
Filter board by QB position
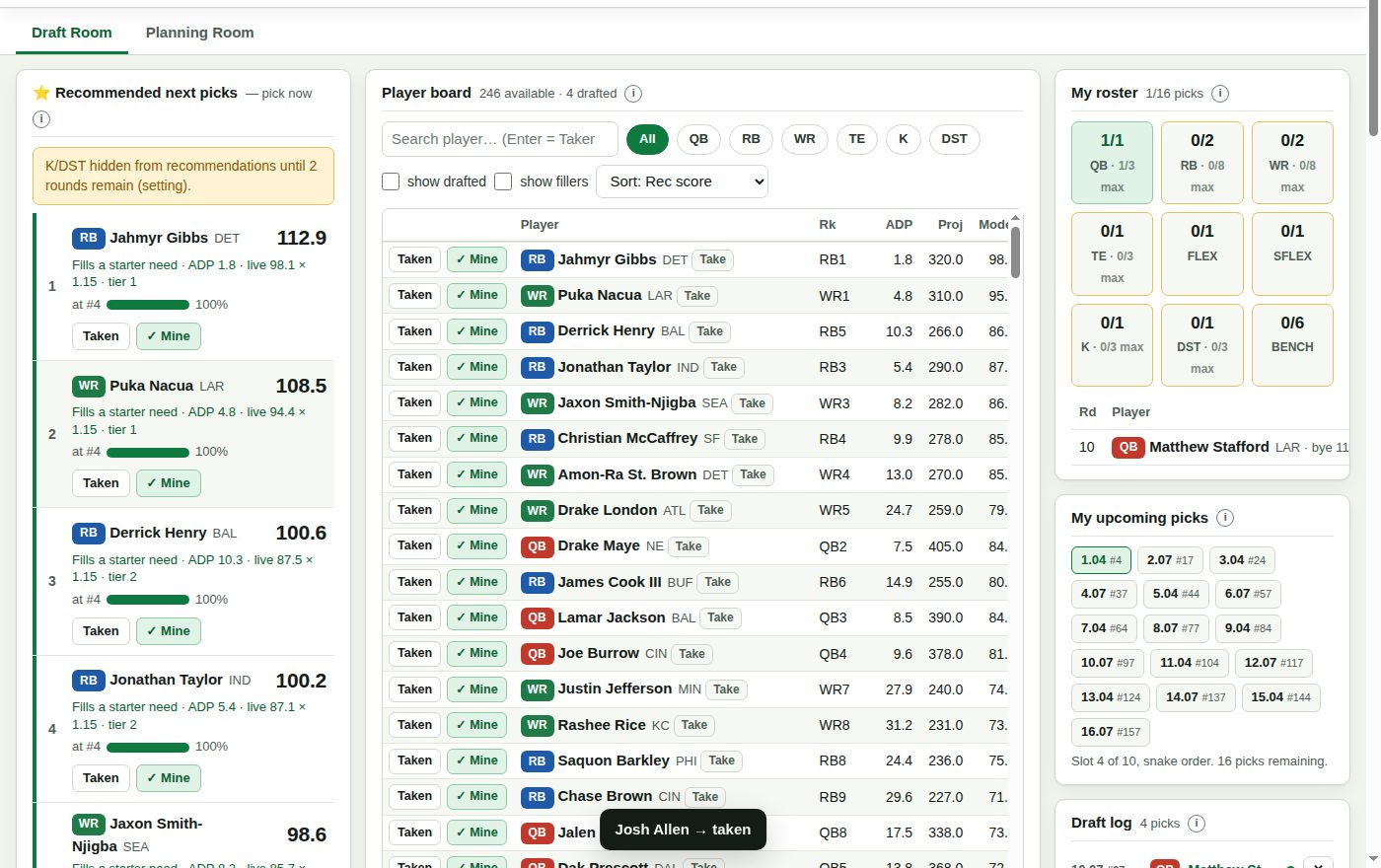click(x=698, y=139)
